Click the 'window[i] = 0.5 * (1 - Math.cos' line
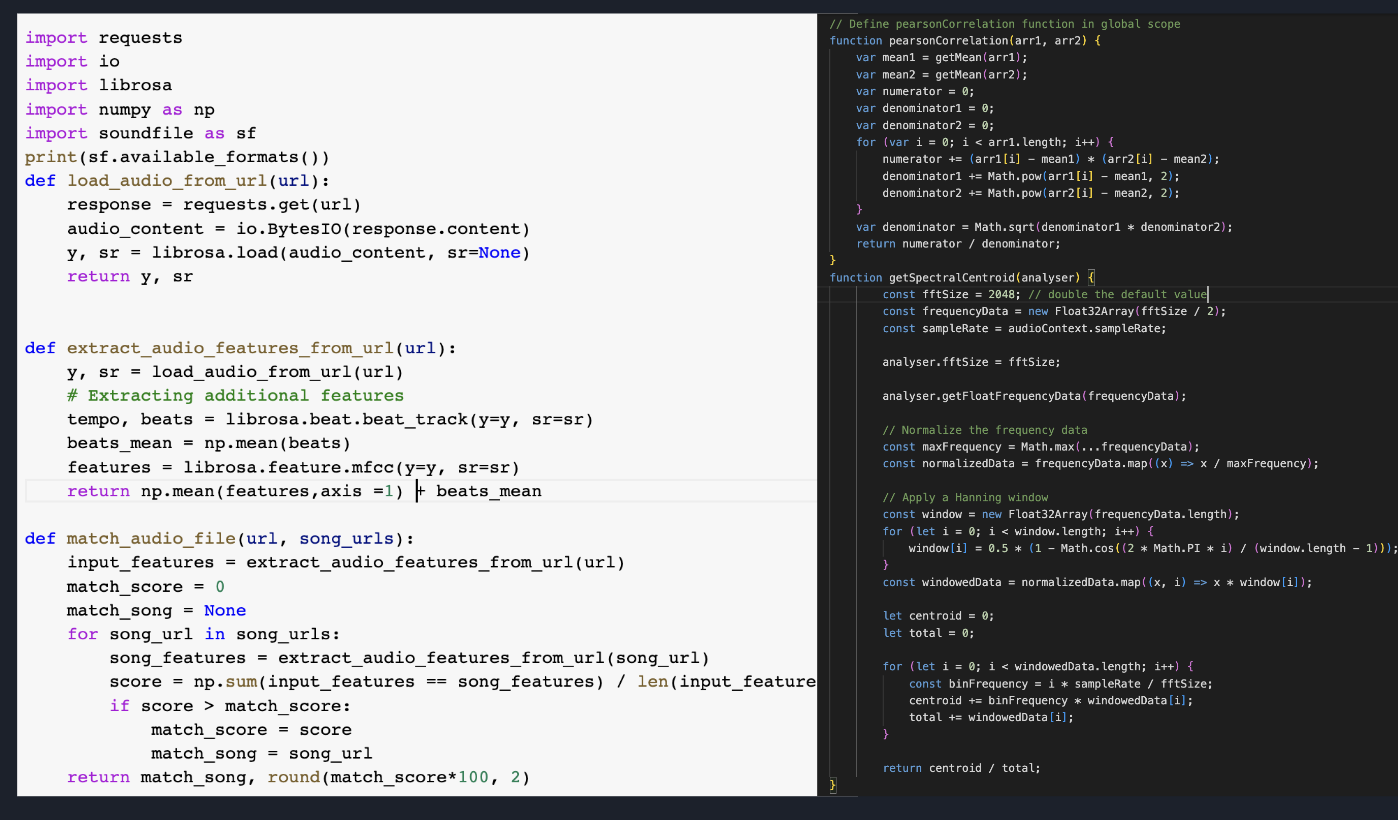The image size is (1398, 820). (x=1153, y=548)
